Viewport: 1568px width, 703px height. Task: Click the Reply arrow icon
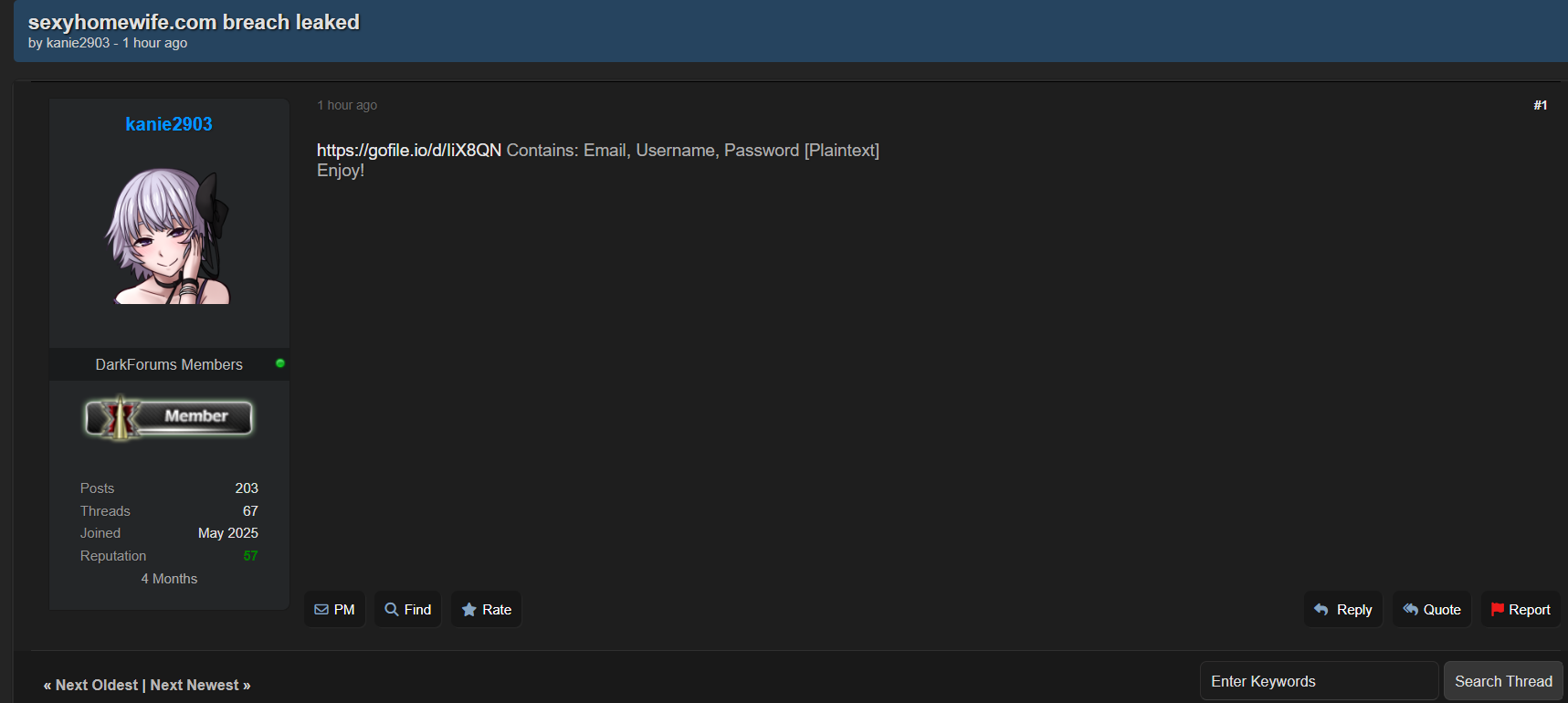tap(1321, 609)
